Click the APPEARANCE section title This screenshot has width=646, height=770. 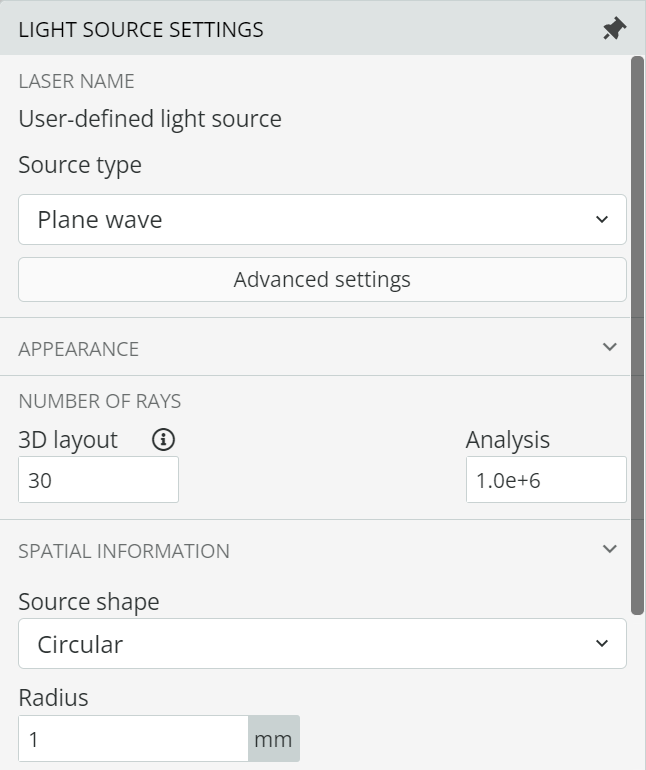click(x=79, y=349)
